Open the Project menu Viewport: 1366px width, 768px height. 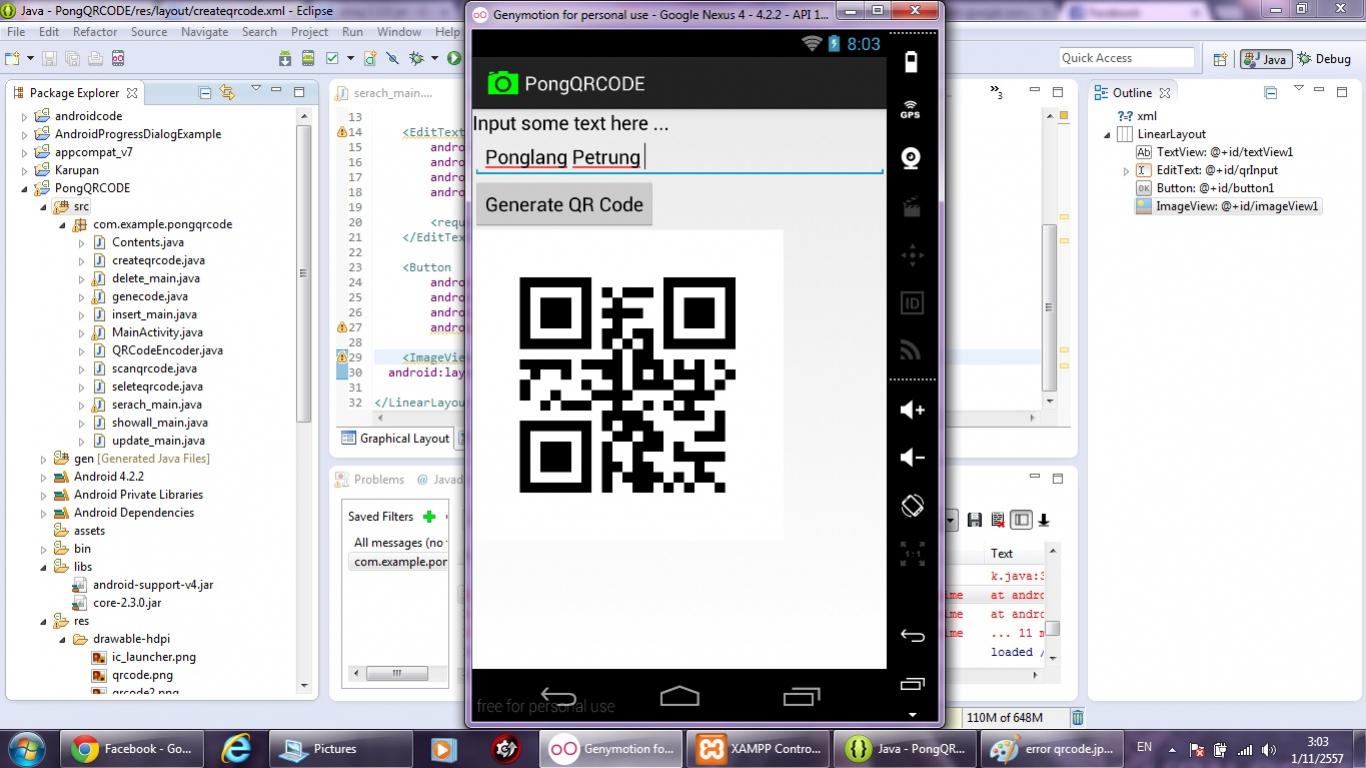(310, 32)
